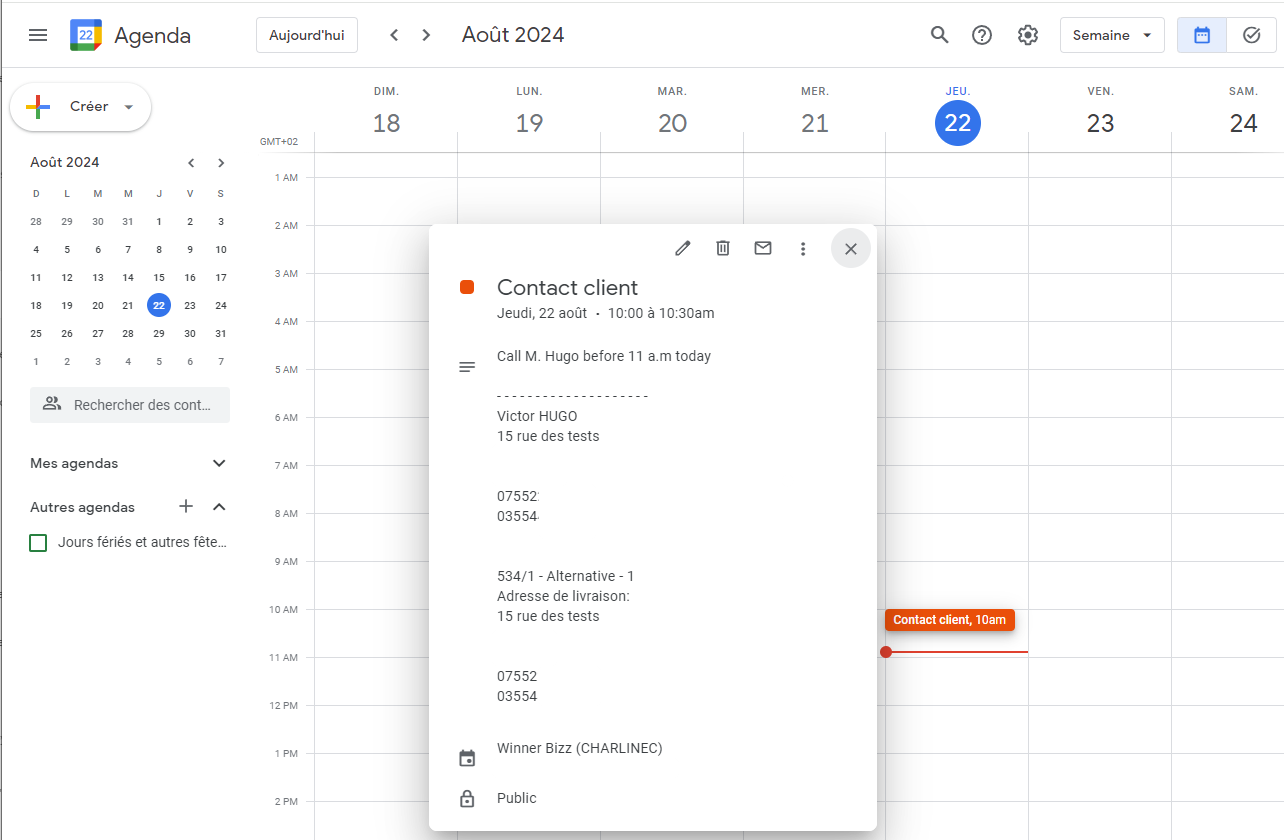Collapse the Mes agendas section
This screenshot has width=1284, height=840.
[218, 463]
